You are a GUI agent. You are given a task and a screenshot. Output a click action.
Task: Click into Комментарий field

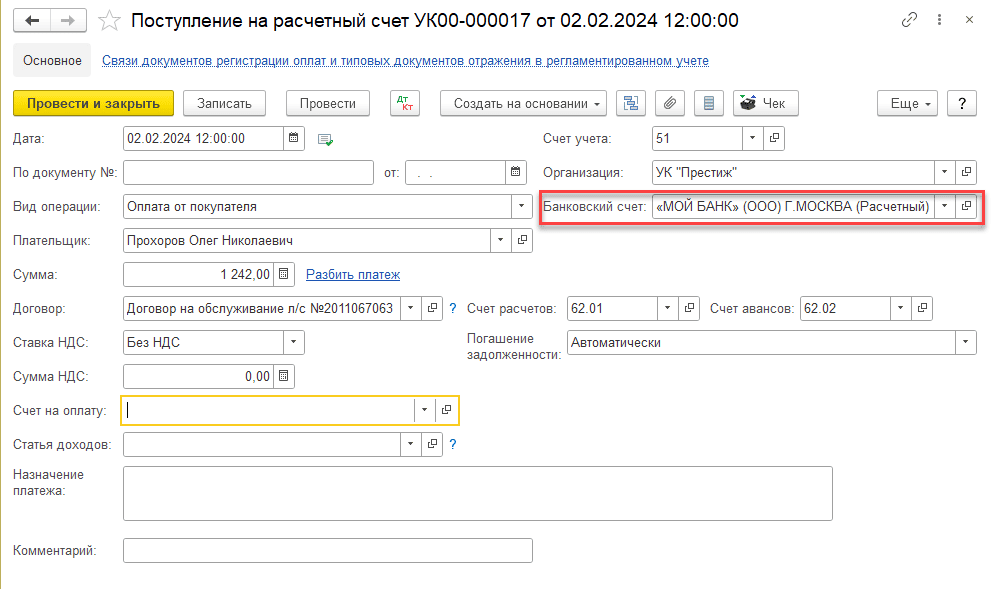click(x=328, y=550)
